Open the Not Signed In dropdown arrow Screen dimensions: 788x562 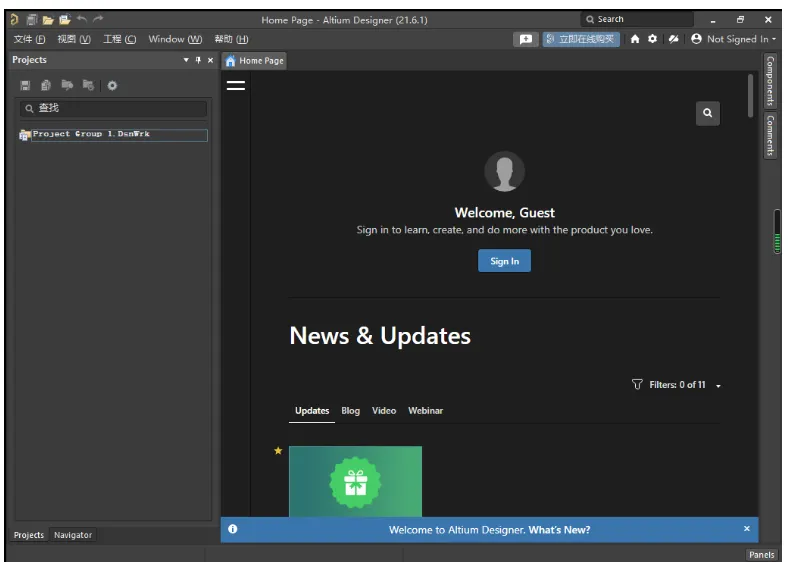click(774, 39)
